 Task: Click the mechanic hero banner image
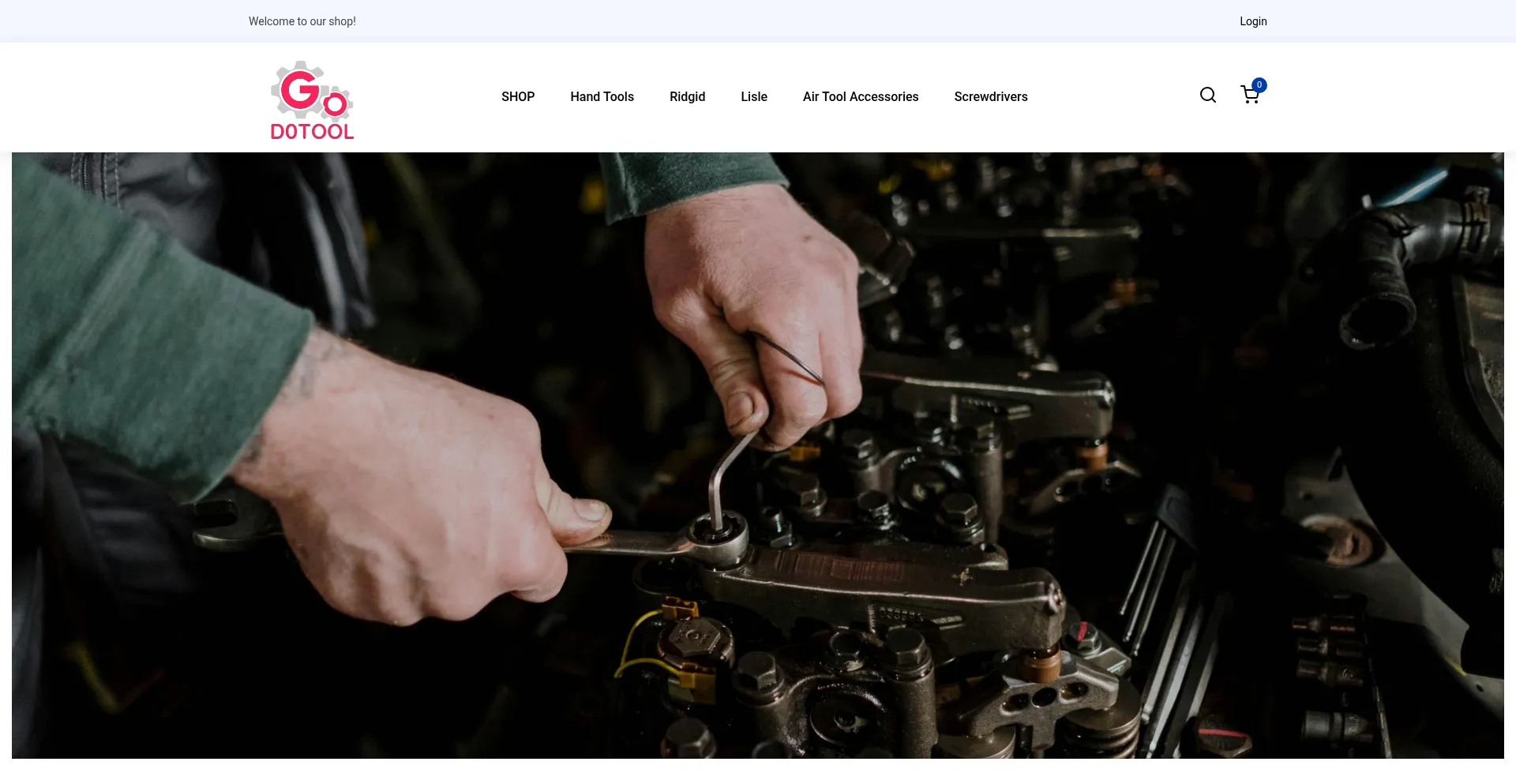tap(1026, 316)
